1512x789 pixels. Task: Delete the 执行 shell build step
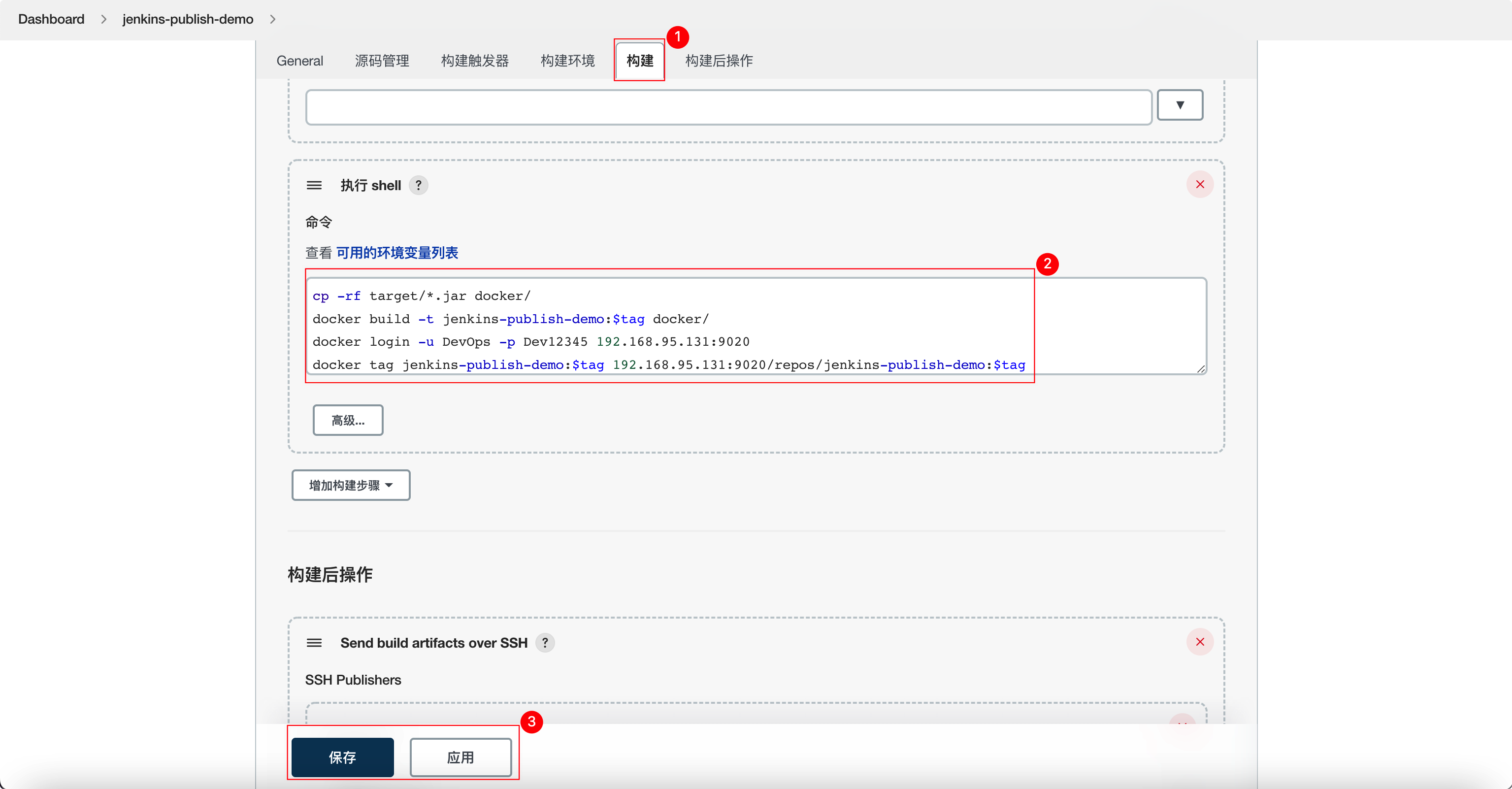pos(1199,184)
